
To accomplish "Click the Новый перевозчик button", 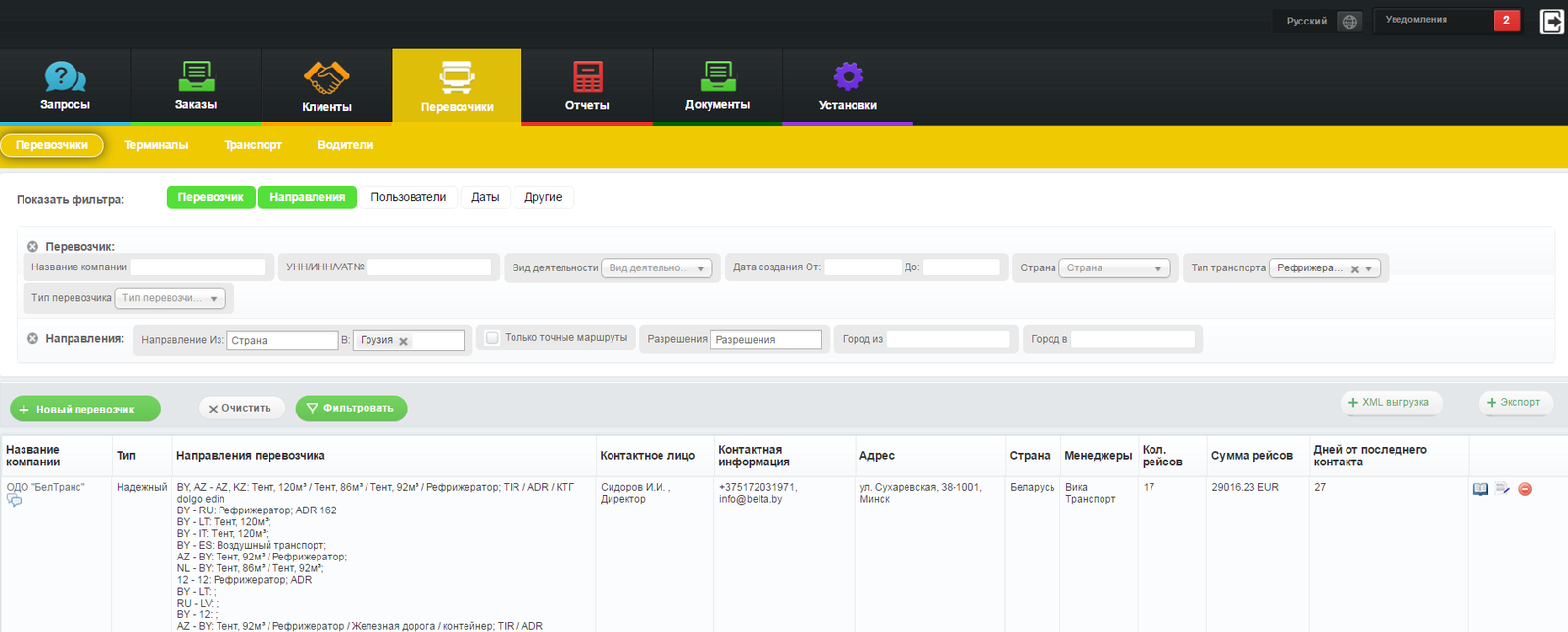I will coord(85,410).
